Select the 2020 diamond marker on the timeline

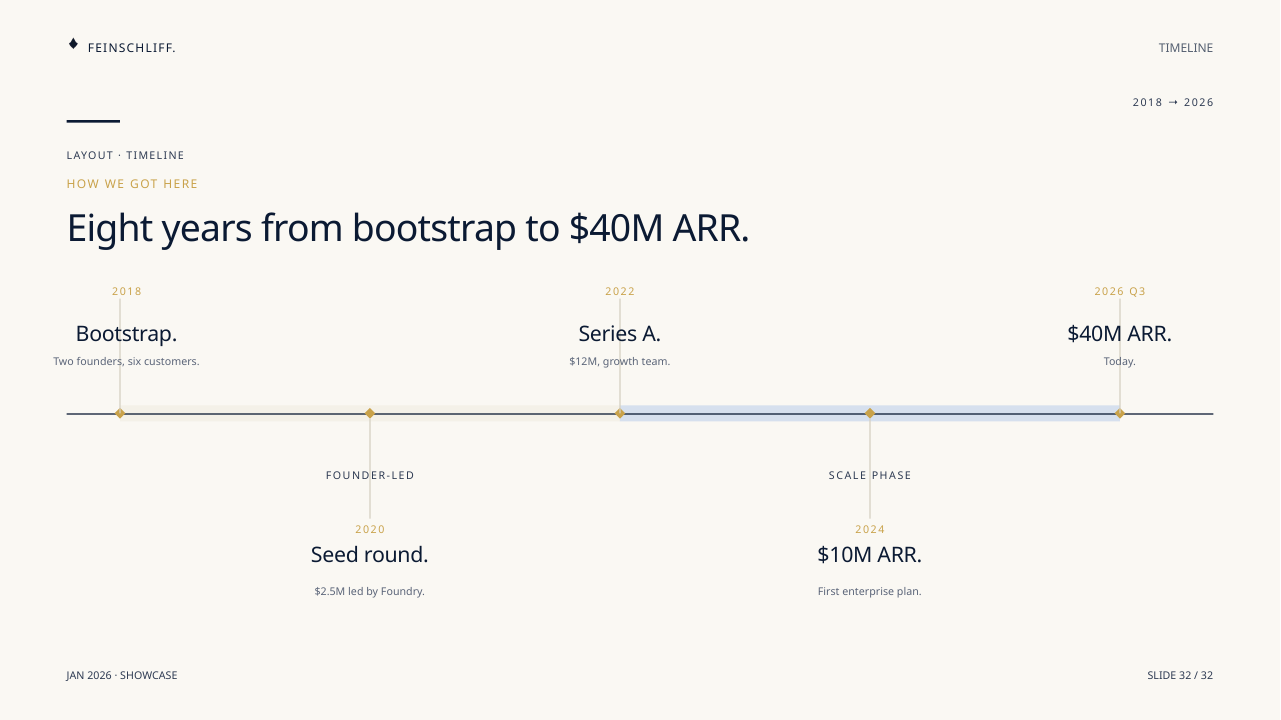point(370,413)
